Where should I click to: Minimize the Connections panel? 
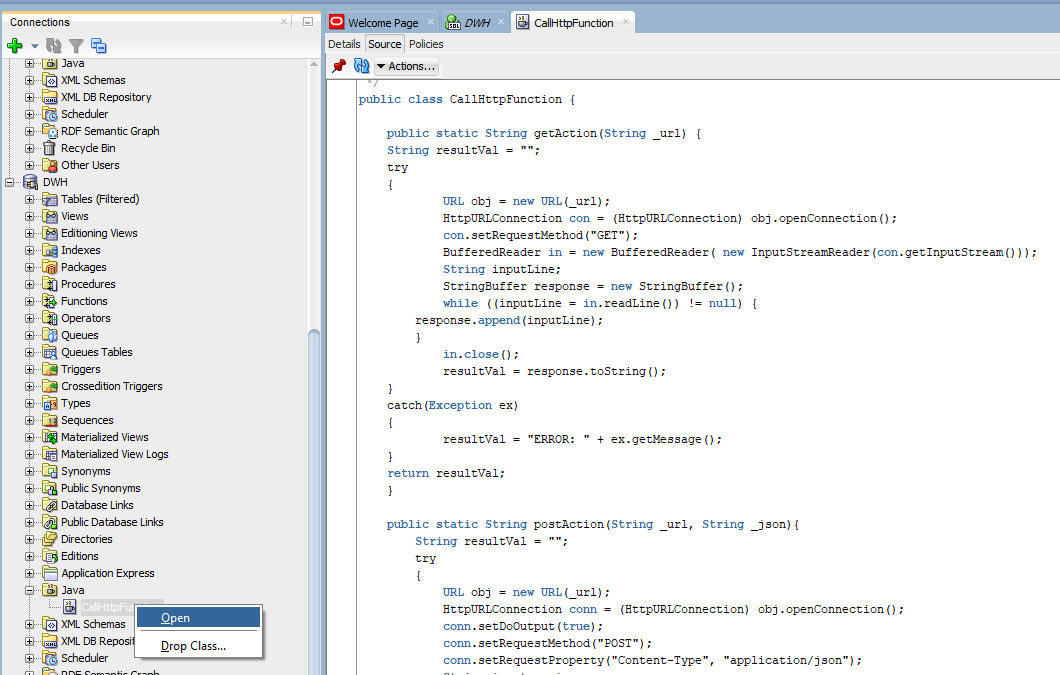click(x=308, y=22)
